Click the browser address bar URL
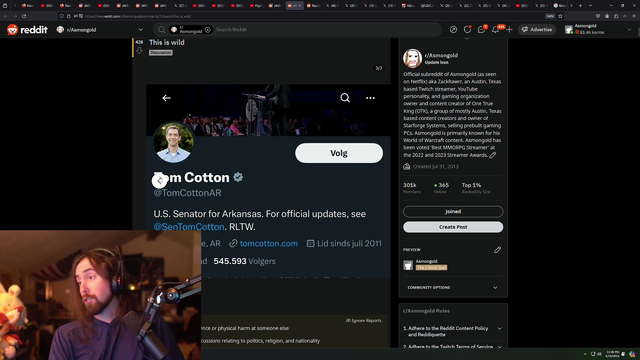 point(138,16)
